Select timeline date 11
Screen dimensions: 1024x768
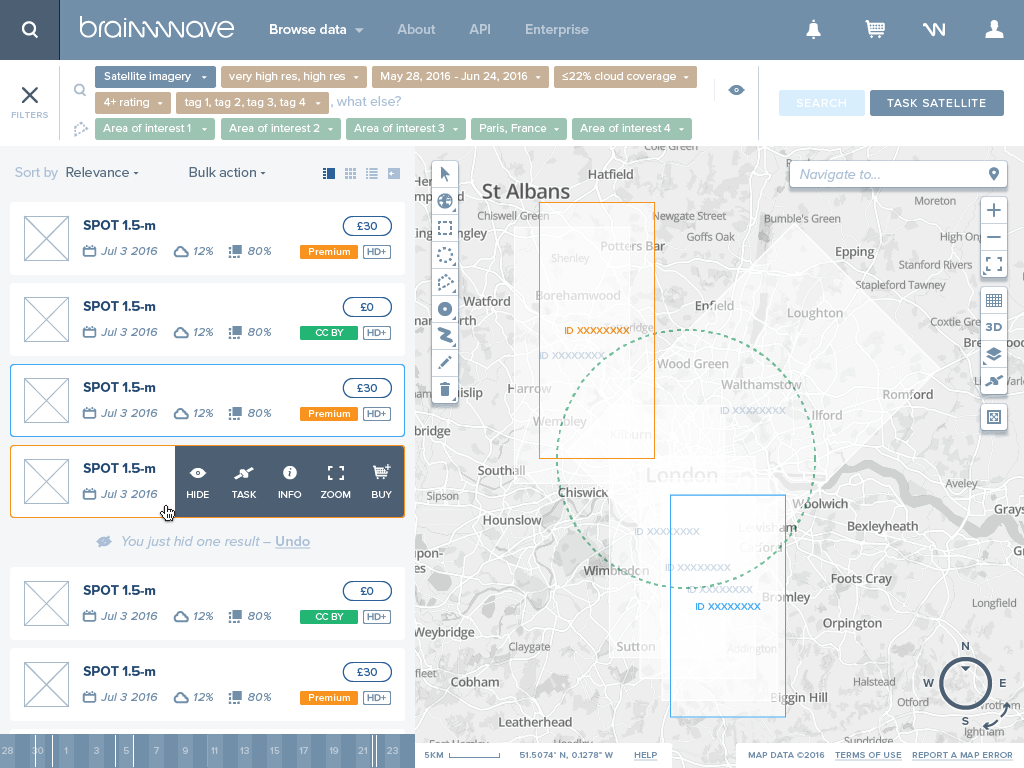(x=214, y=751)
